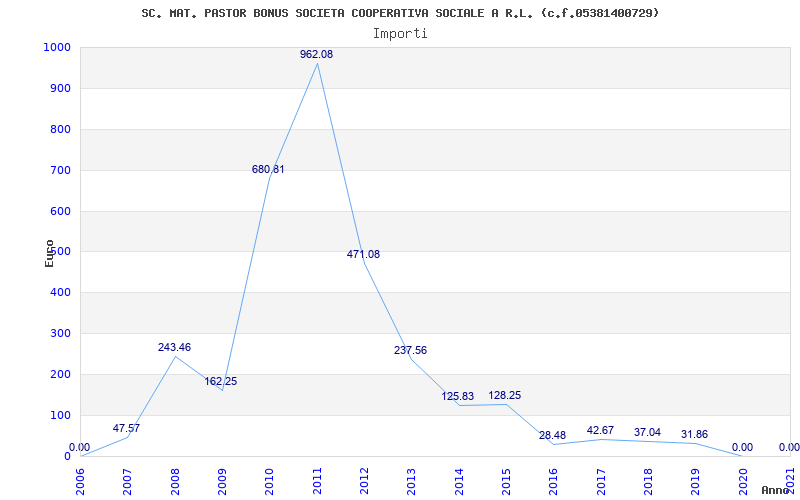This screenshot has height=500, width=800.
Task: Click the 162.25 data label
Action: 221,381
